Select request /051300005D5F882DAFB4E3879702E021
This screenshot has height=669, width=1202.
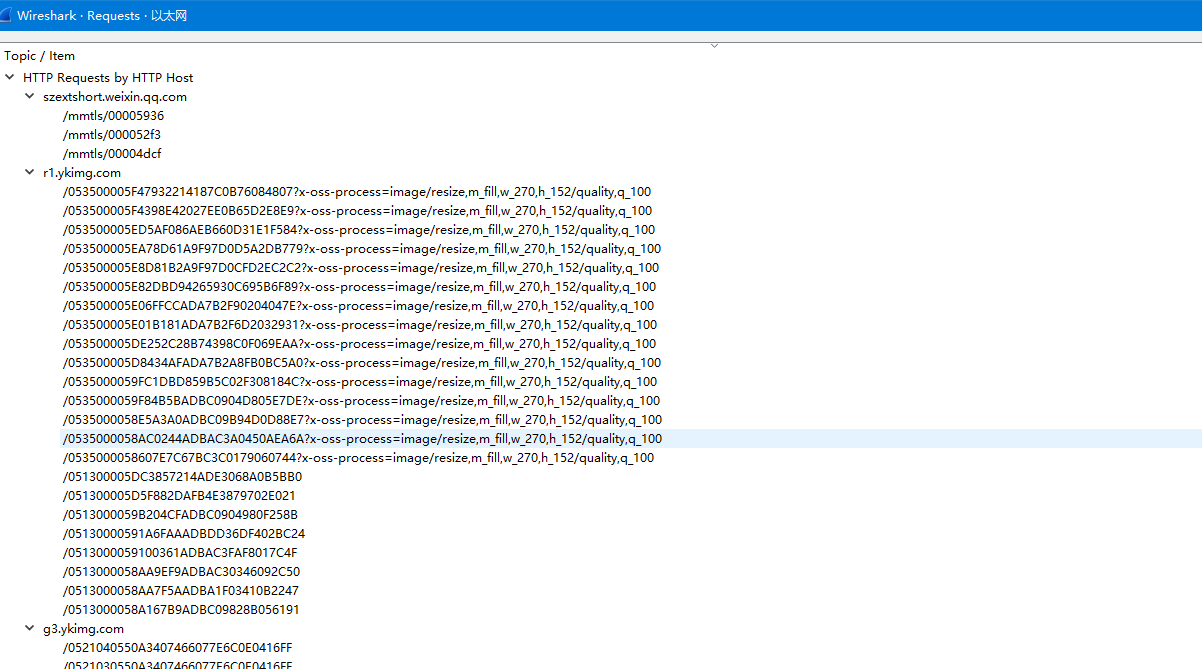179,496
